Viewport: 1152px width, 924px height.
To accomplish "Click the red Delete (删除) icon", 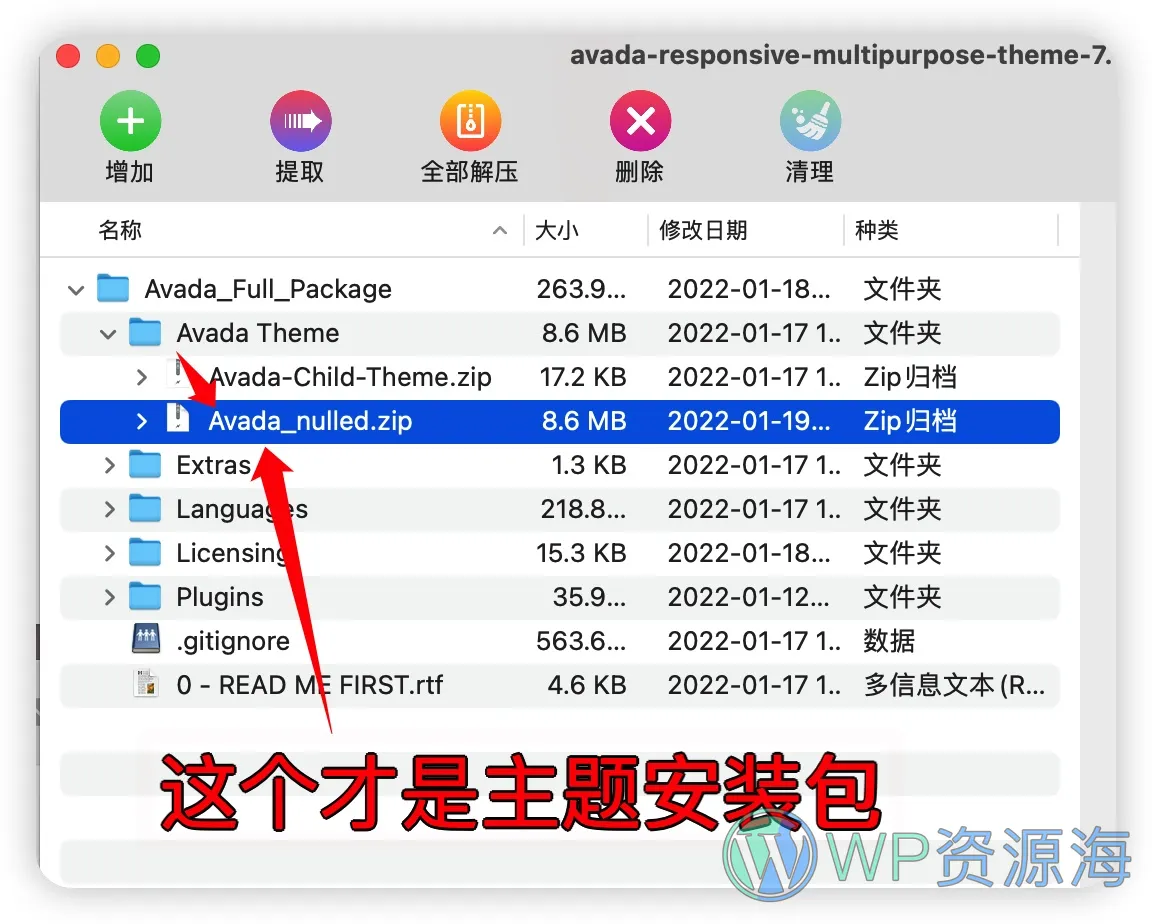I will pyautogui.click(x=641, y=121).
